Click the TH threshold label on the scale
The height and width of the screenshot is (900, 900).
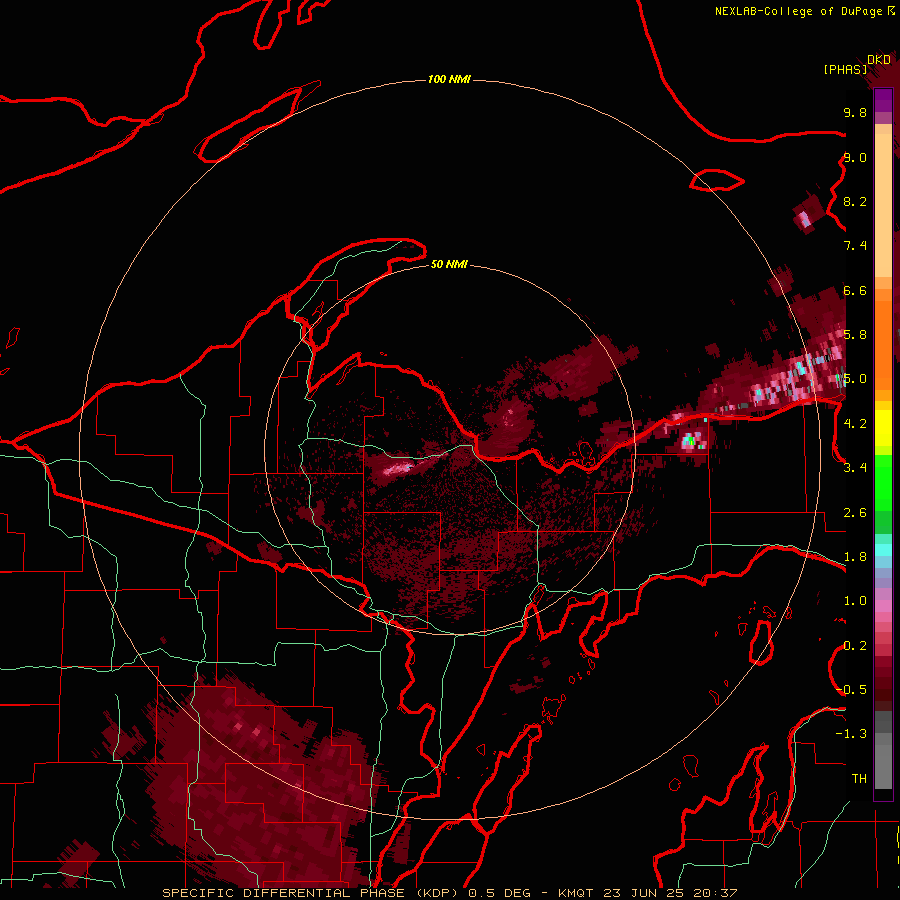[x=859, y=779]
